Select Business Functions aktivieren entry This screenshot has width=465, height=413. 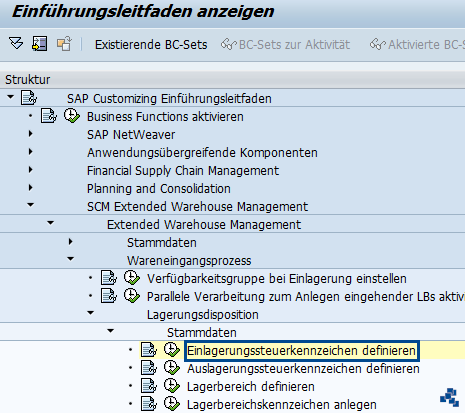(165, 117)
